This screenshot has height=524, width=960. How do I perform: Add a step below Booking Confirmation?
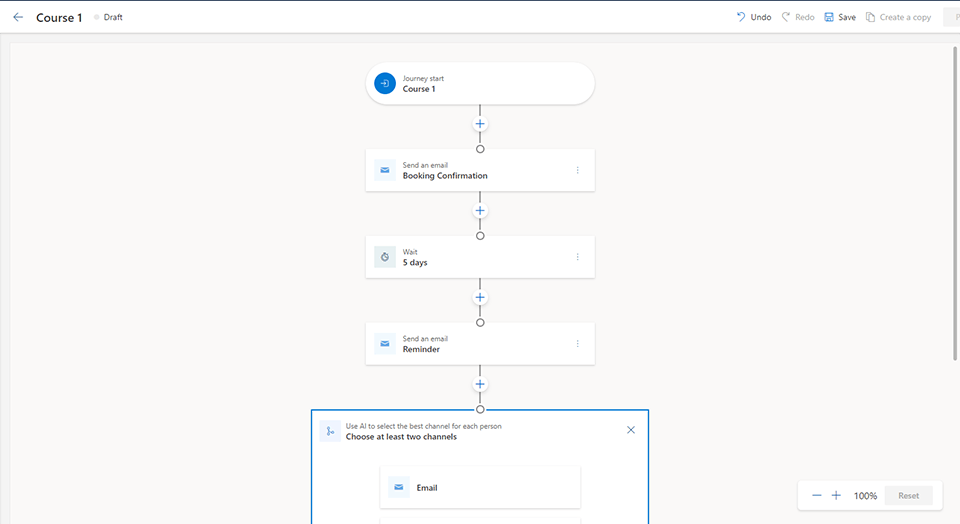(x=480, y=211)
